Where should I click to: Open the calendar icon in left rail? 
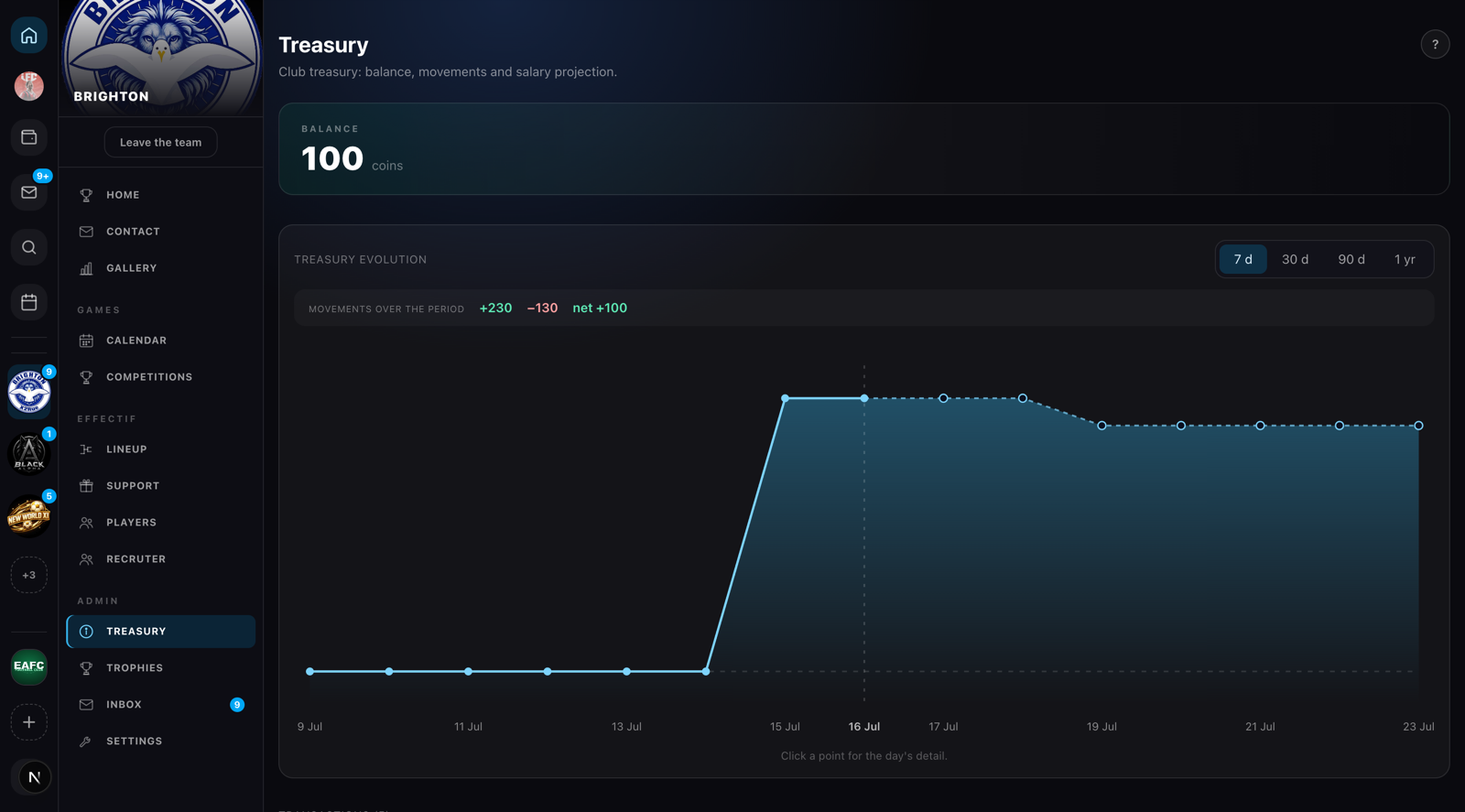[x=29, y=302]
